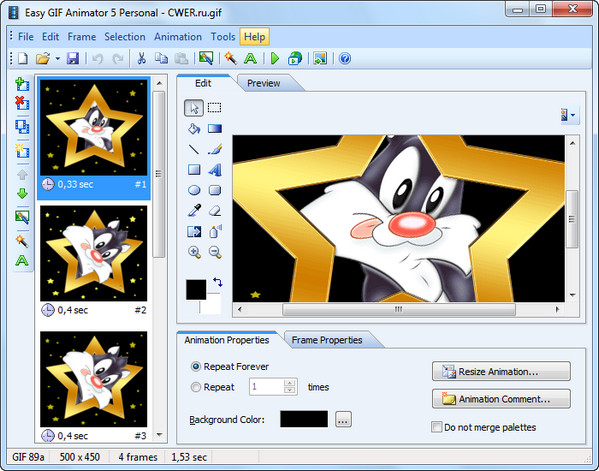
Task: Select the rectangular selection tool
Action: [x=214, y=108]
